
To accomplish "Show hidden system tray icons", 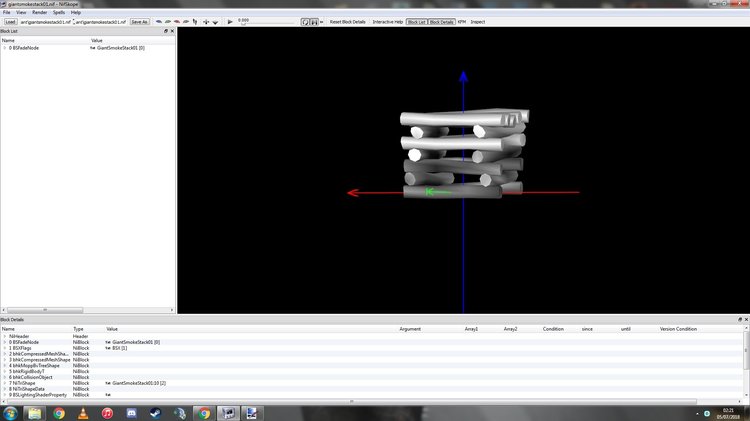I will point(697,414).
